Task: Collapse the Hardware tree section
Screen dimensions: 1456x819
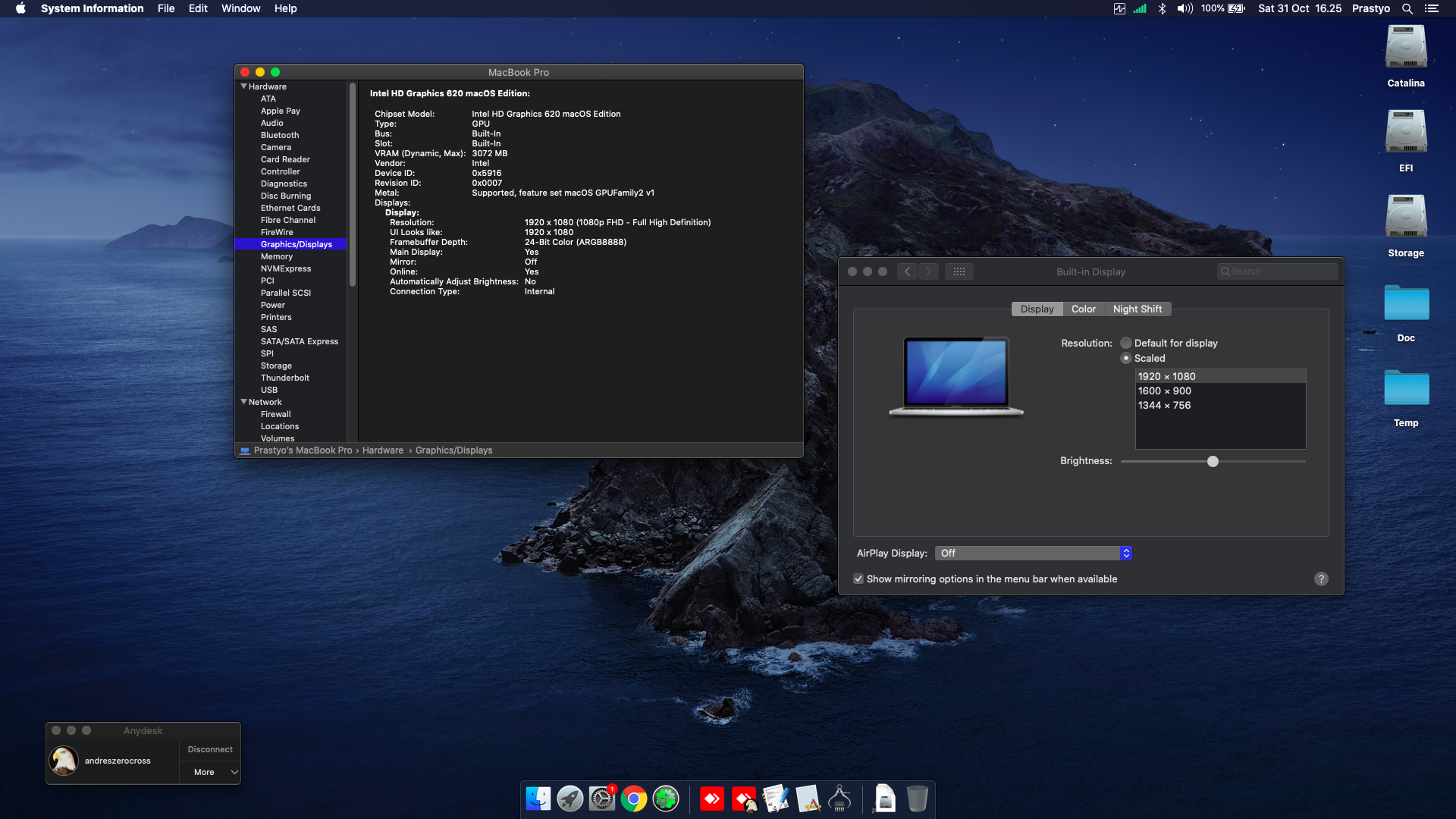Action: 243,86
